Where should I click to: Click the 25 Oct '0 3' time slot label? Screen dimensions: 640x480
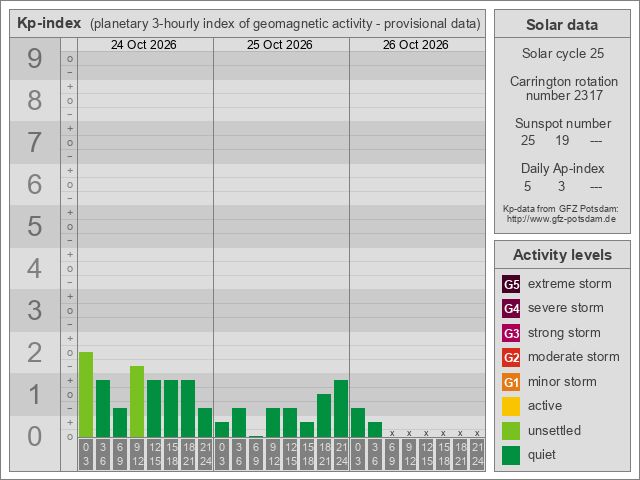pos(222,454)
